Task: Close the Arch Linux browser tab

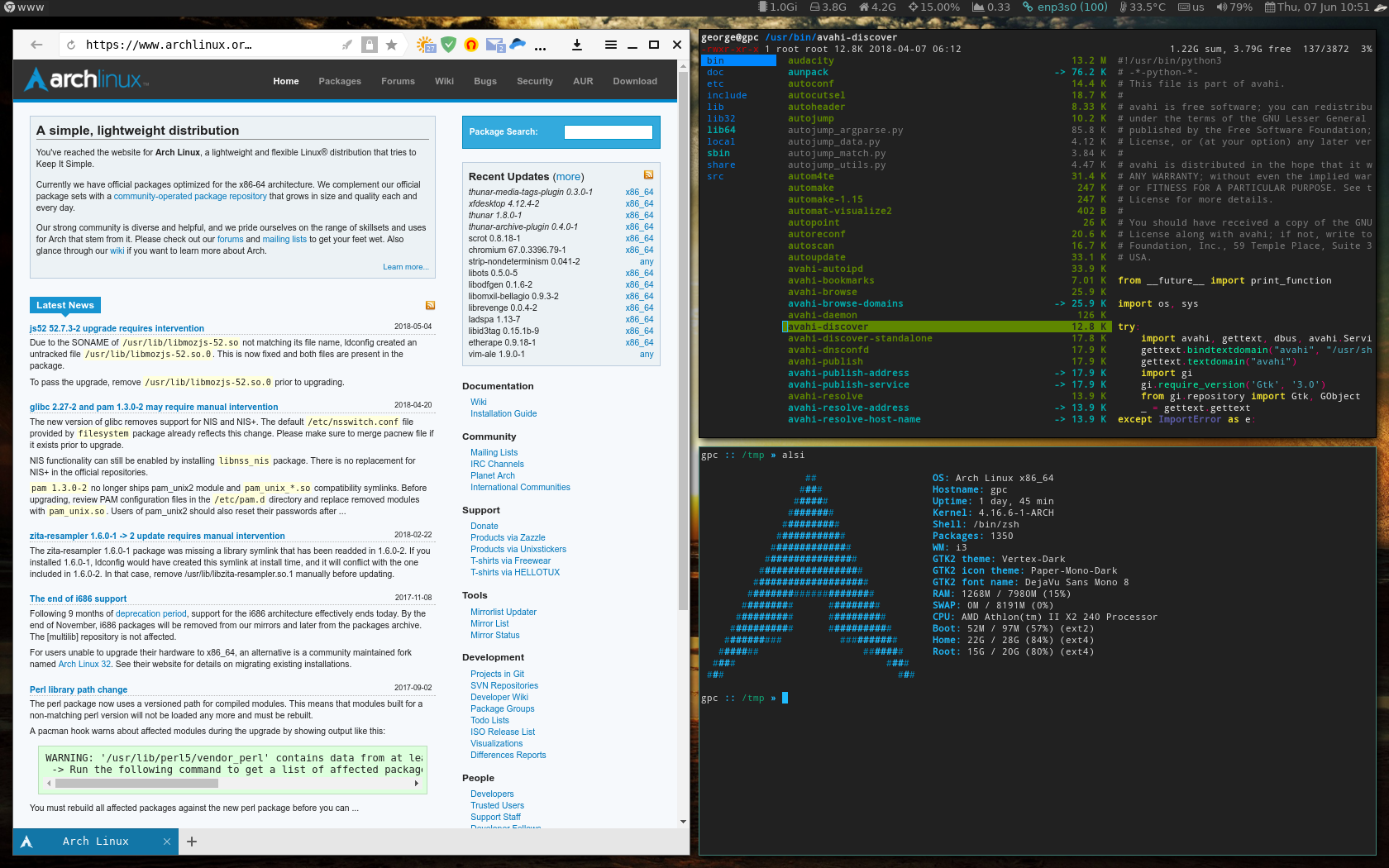Action: click(166, 842)
